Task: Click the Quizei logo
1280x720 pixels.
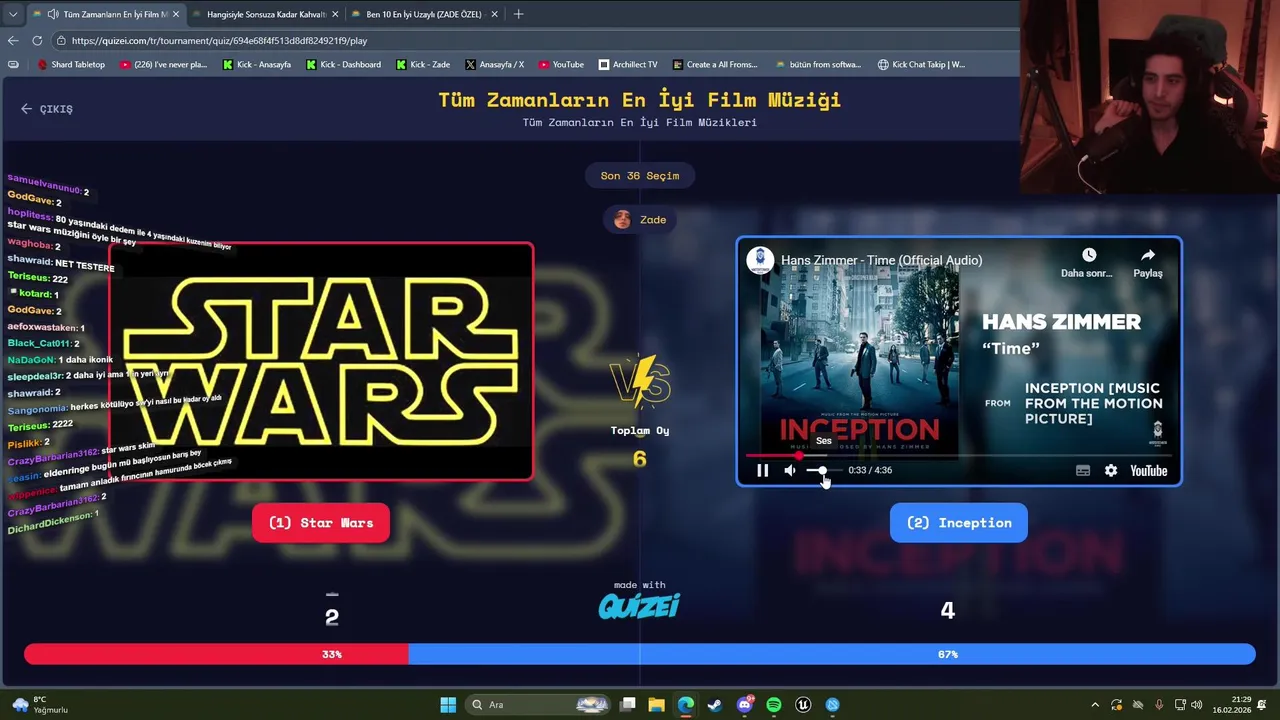Action: (639, 606)
